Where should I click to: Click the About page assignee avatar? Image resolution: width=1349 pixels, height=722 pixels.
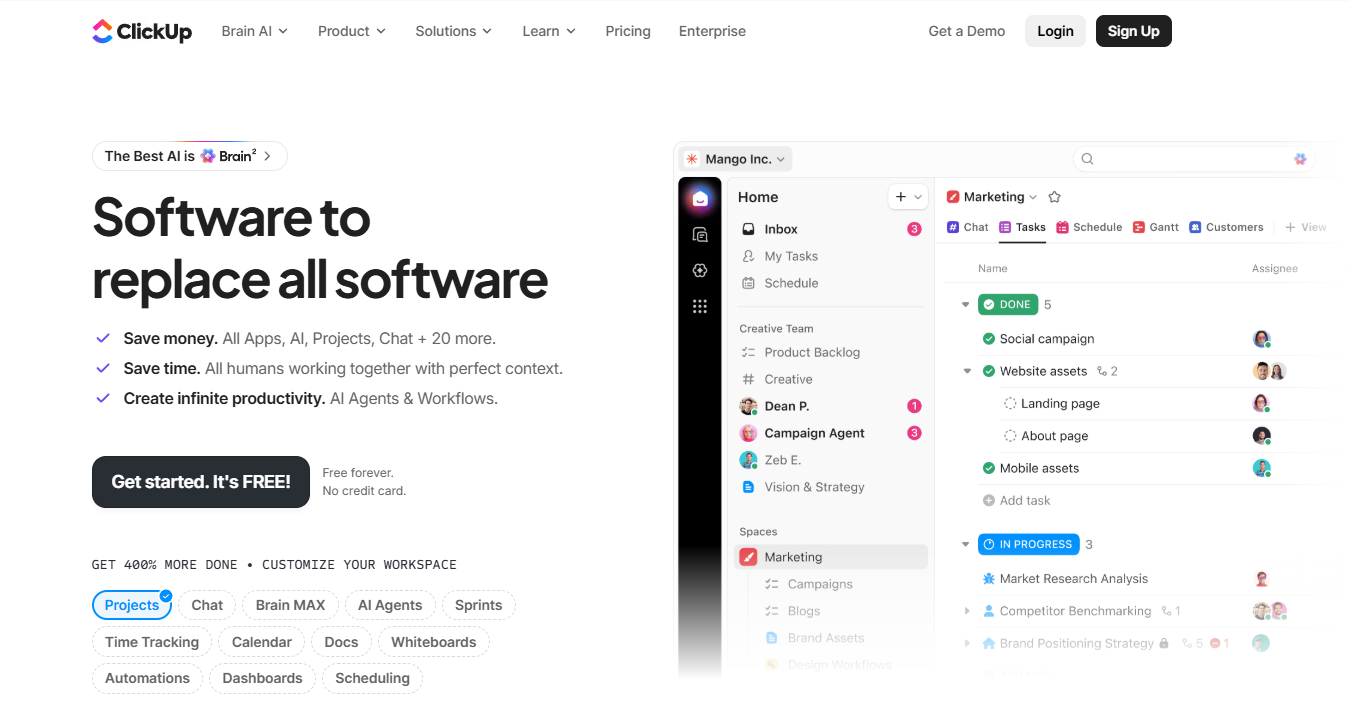coord(1262,436)
